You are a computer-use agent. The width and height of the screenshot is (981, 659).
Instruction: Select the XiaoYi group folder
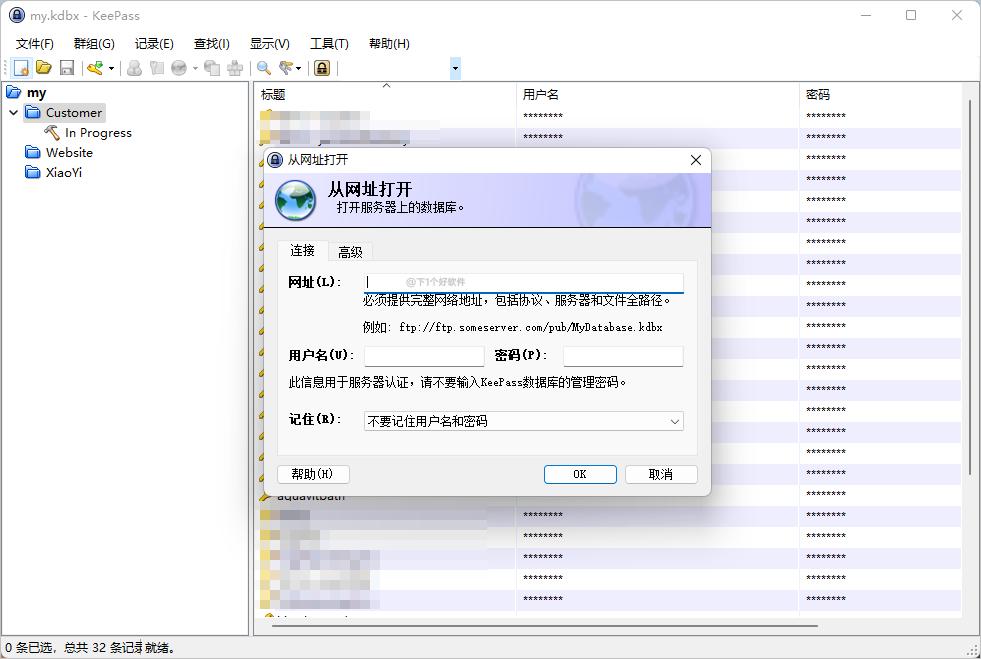point(66,172)
